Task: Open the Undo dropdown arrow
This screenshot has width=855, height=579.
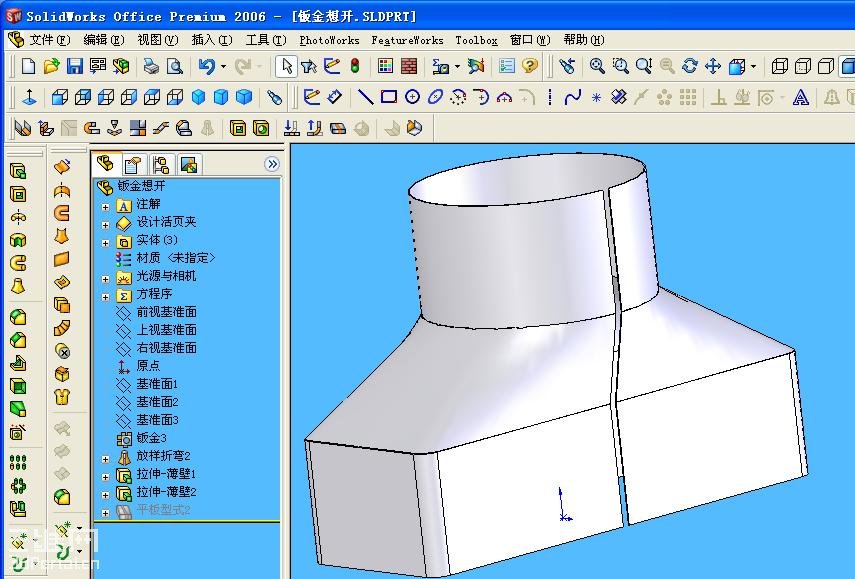Action: (x=224, y=67)
